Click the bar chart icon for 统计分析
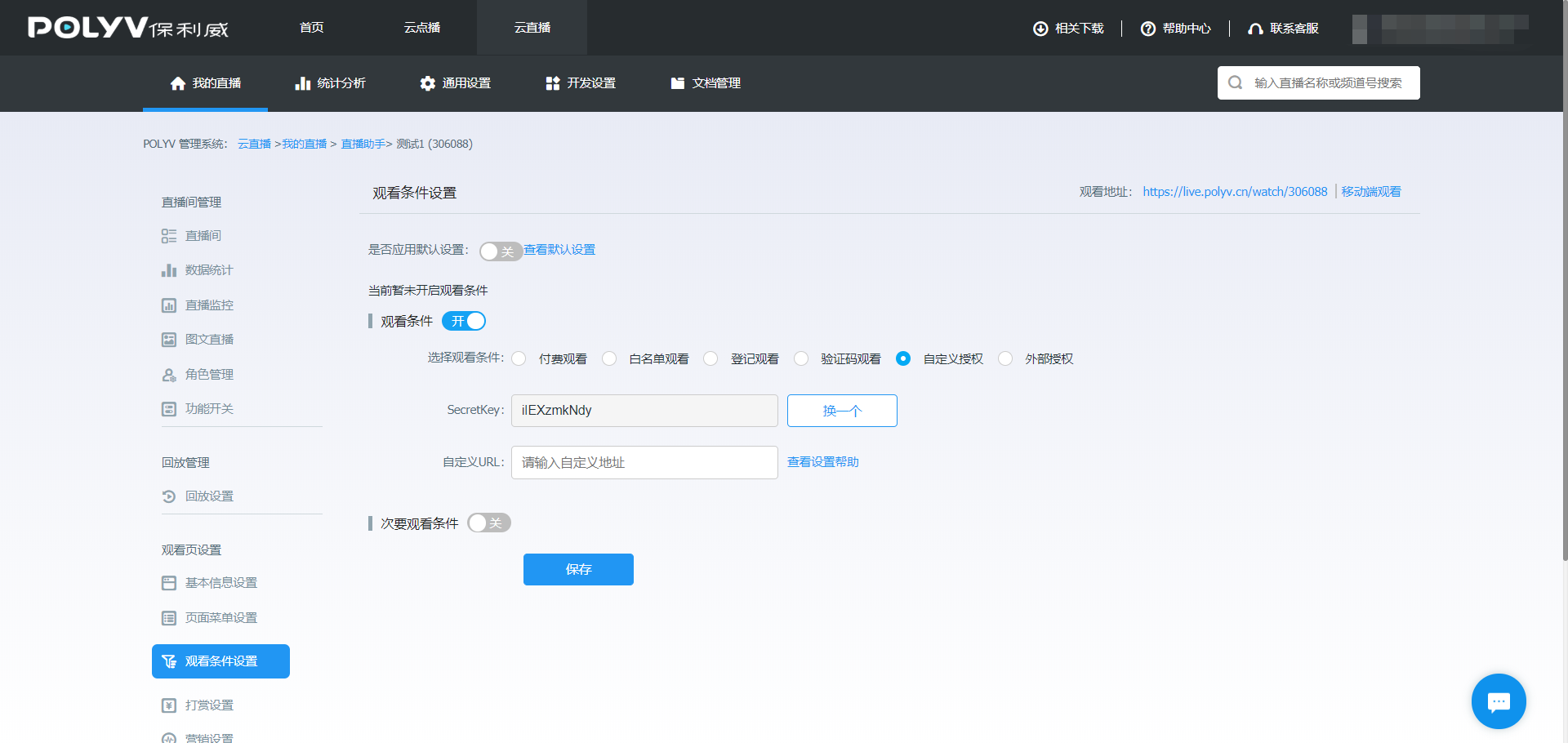Image resolution: width=1568 pixels, height=743 pixels. [303, 83]
